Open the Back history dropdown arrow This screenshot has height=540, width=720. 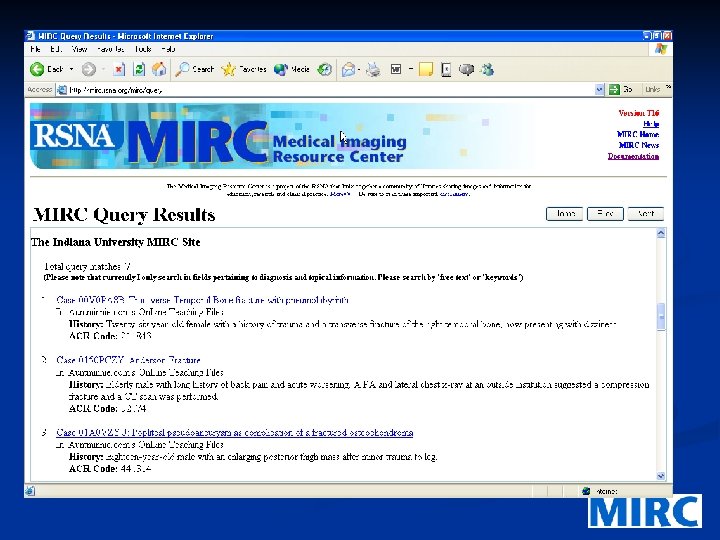(x=71, y=69)
